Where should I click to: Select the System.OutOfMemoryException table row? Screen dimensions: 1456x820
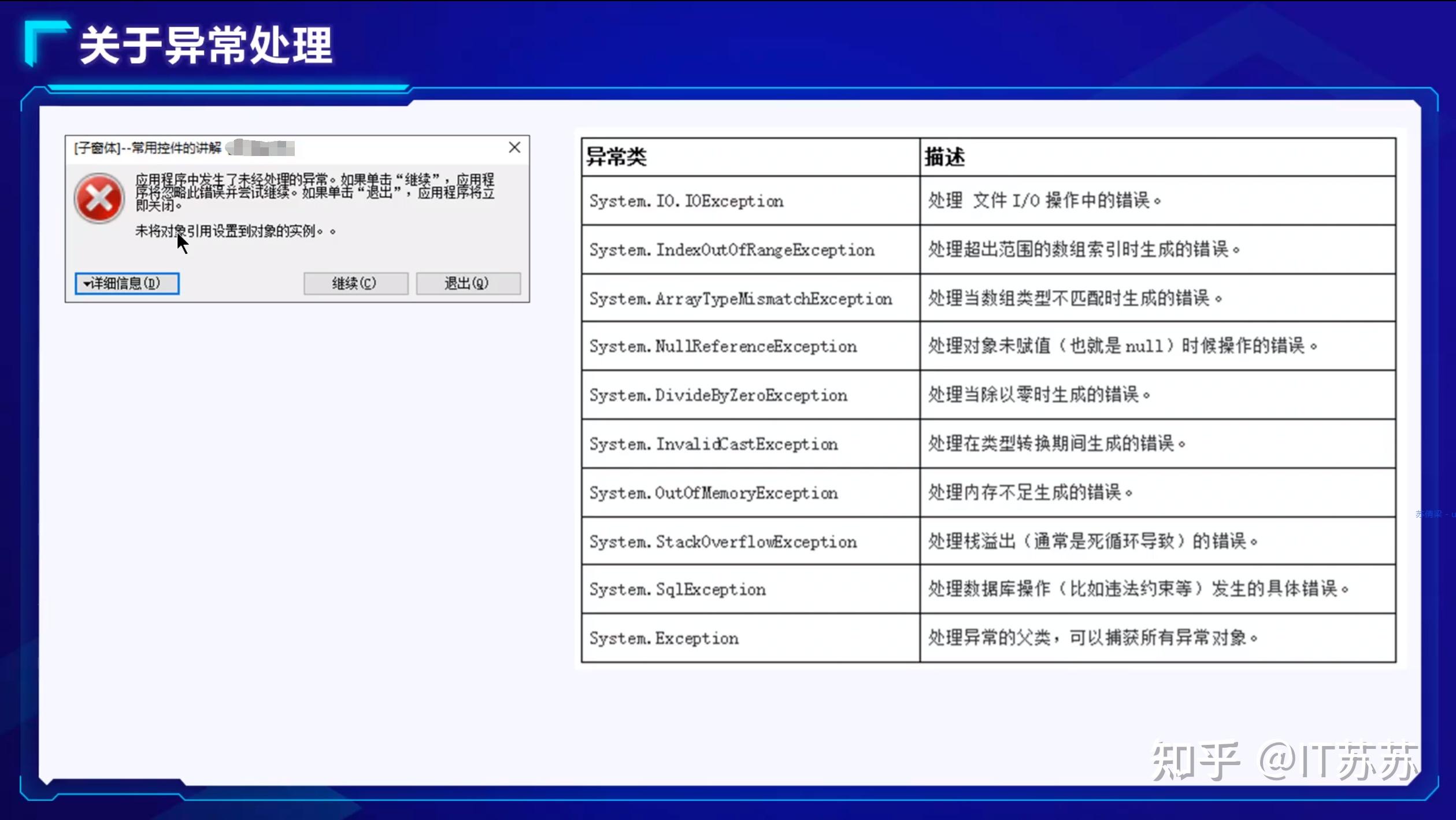(x=713, y=493)
